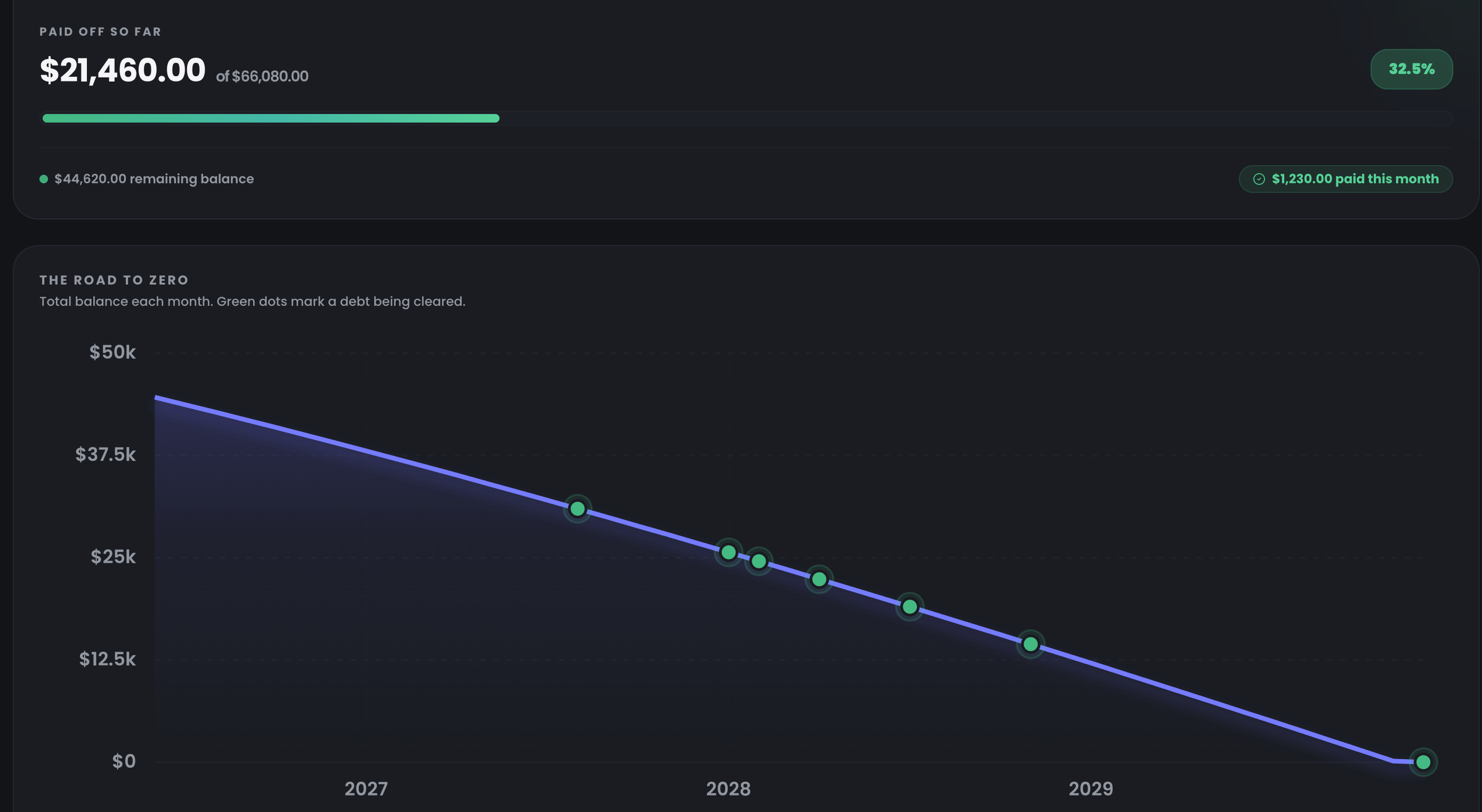Click the PAID OFF SO FAR heading
This screenshot has height=812, width=1482.
(101, 31)
